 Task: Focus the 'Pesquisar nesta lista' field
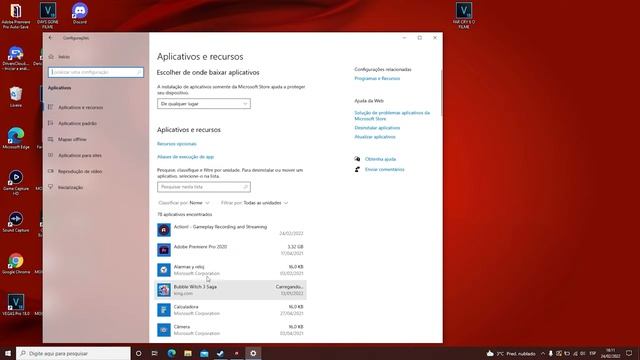point(204,187)
